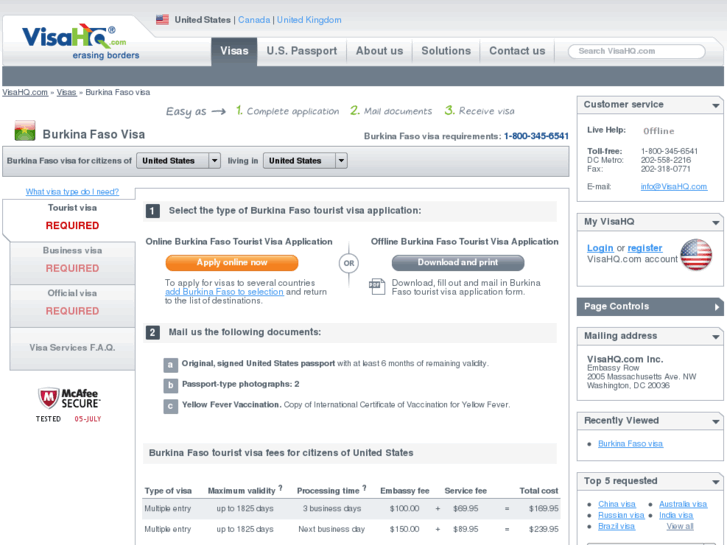Open China visa link
This screenshot has width=727, height=545.
pyautogui.click(x=617, y=504)
